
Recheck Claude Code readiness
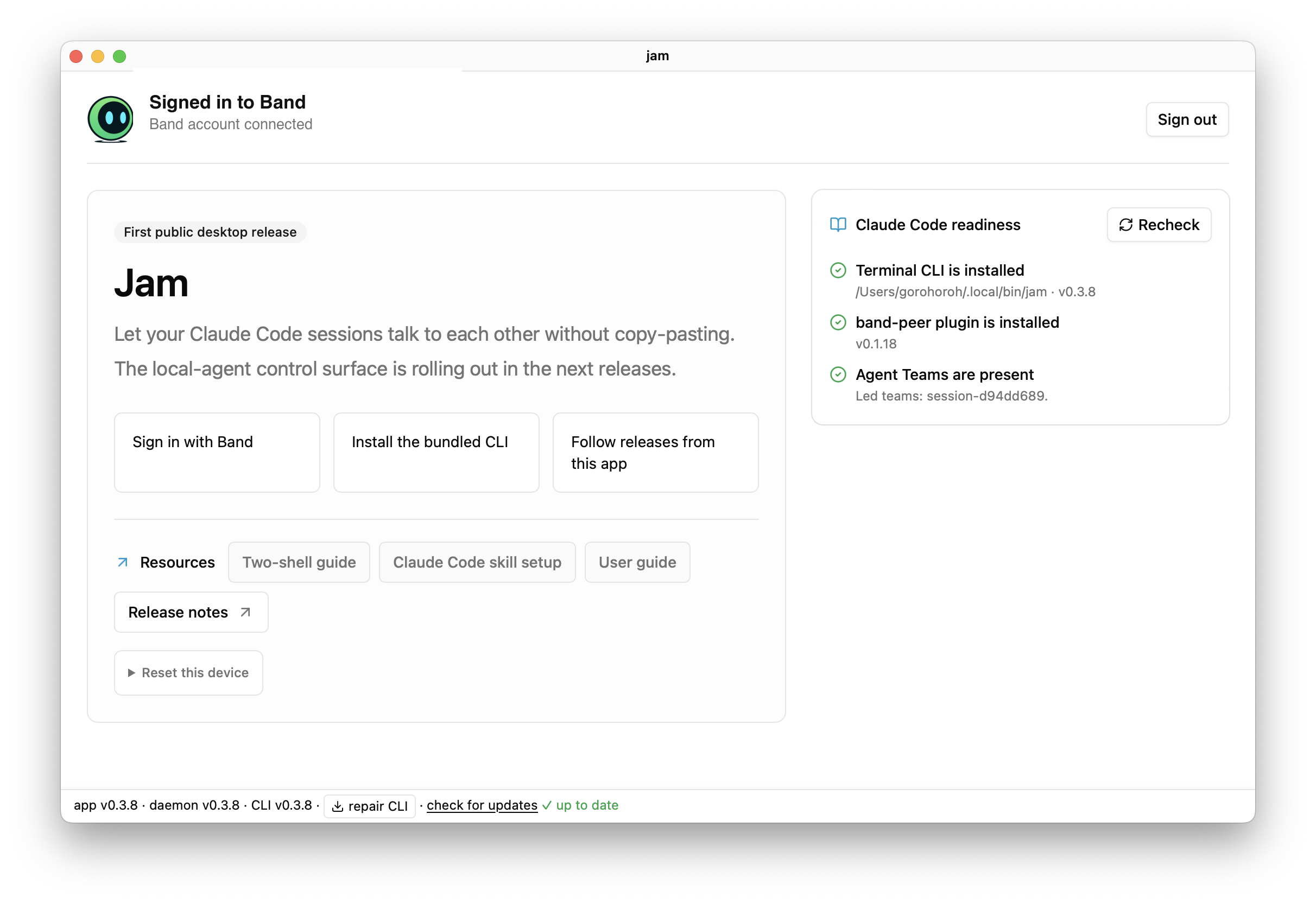1159,225
